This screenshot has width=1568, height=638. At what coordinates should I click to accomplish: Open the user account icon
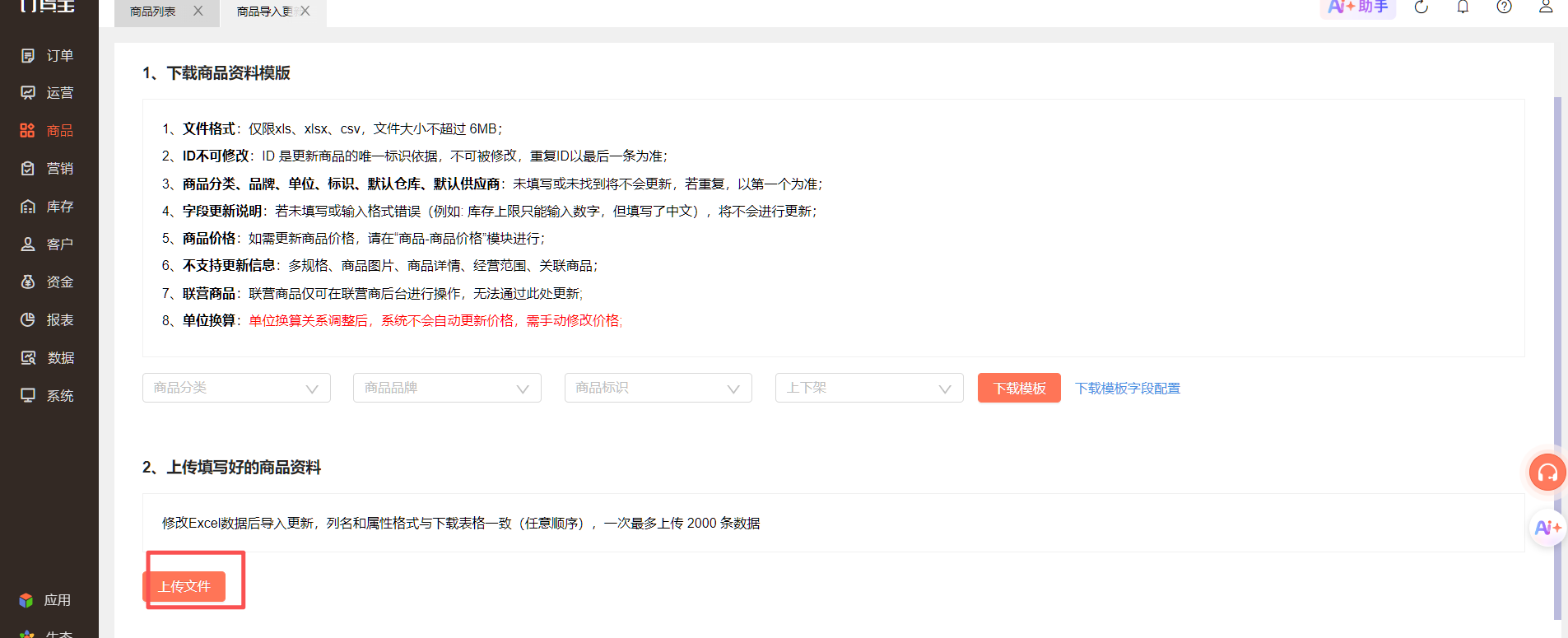pos(1546,7)
